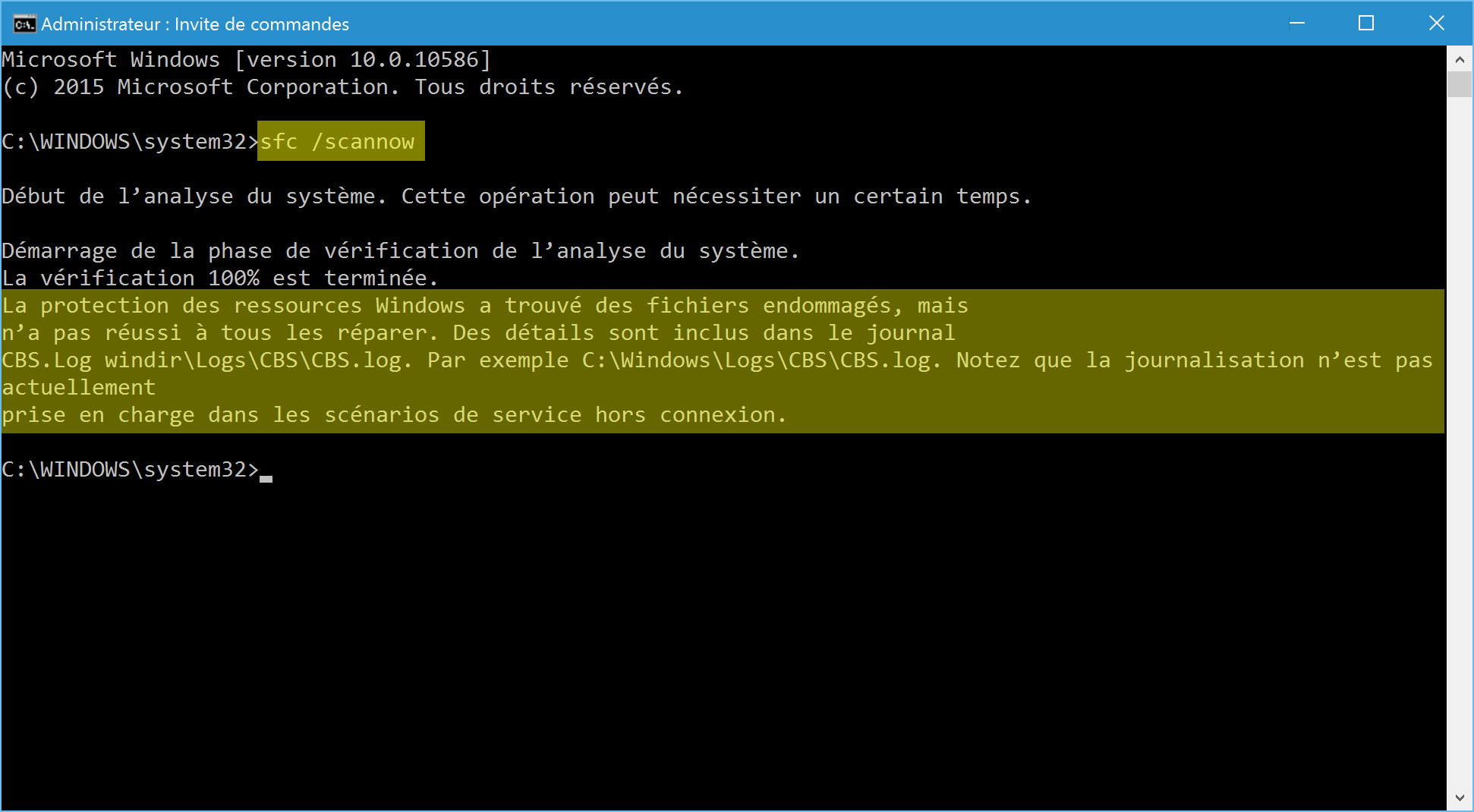1474x812 pixels.
Task: Click the blinking cursor at the prompt
Action: 266,479
